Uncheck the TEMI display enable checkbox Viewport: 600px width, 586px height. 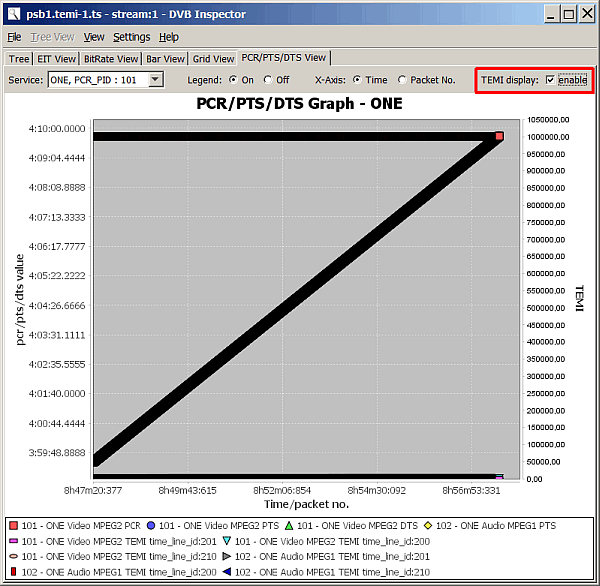[549, 80]
